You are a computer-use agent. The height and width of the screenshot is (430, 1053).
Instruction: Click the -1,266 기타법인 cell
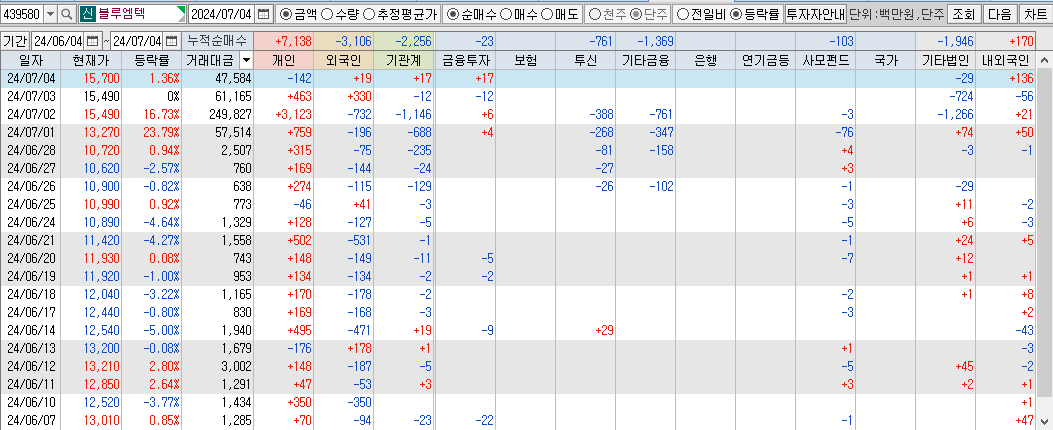pos(946,114)
